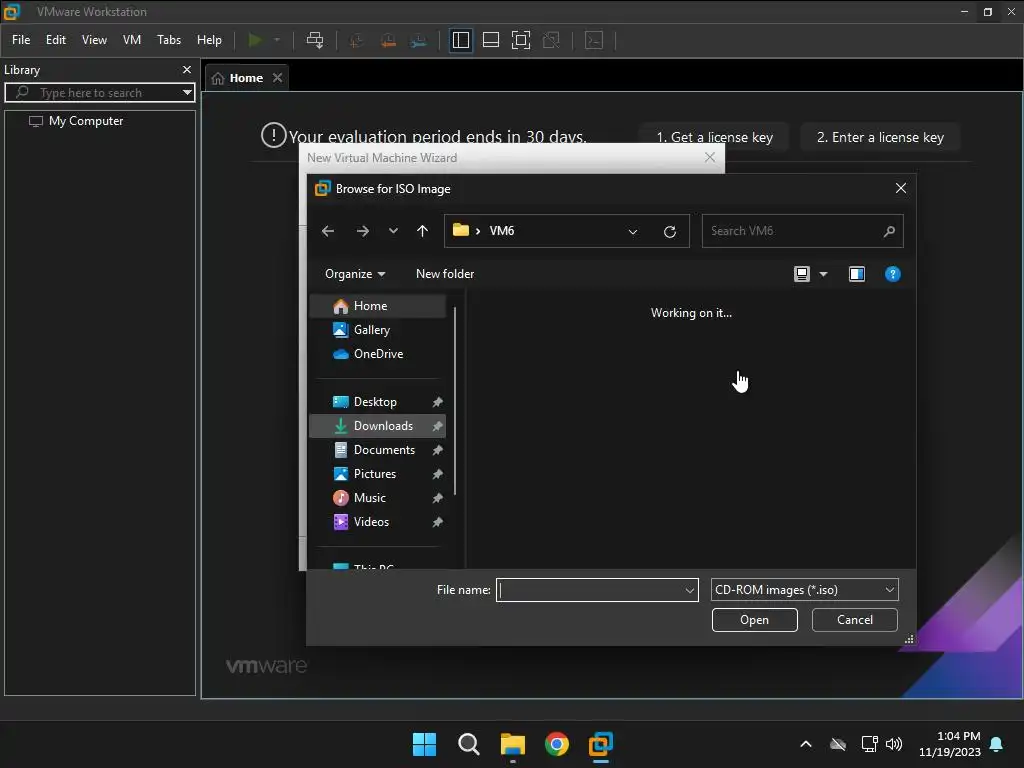
Task: Unpin Desktop using its pin icon
Action: coord(438,402)
